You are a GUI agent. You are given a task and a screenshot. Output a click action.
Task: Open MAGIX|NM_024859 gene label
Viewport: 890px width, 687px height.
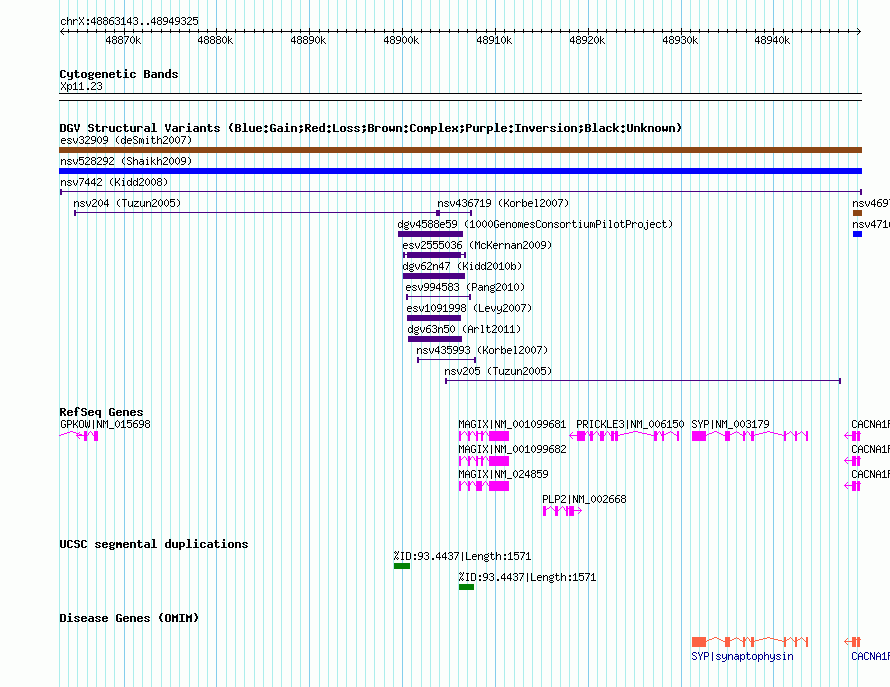pos(503,474)
